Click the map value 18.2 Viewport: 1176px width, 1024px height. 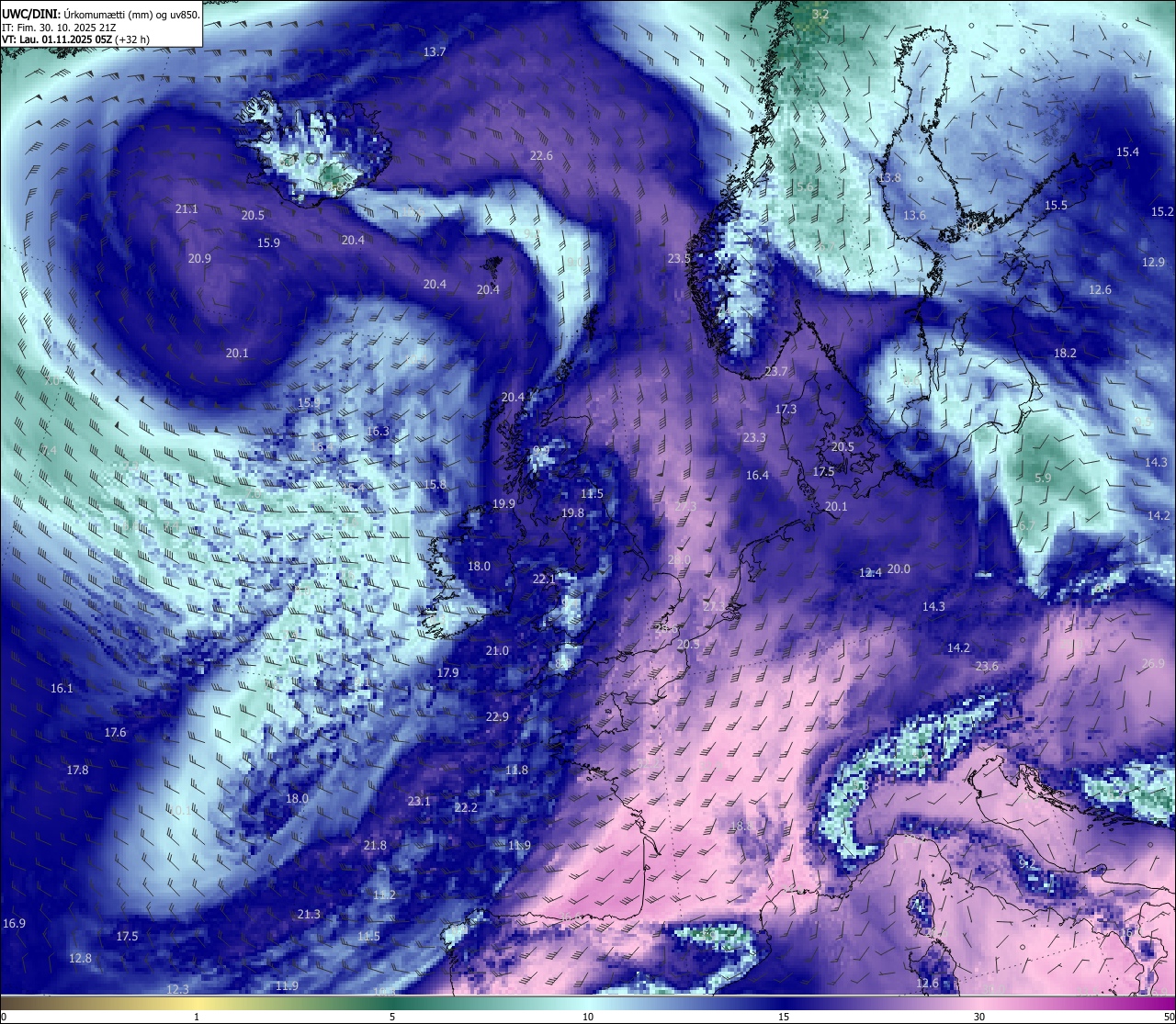coord(1065,354)
